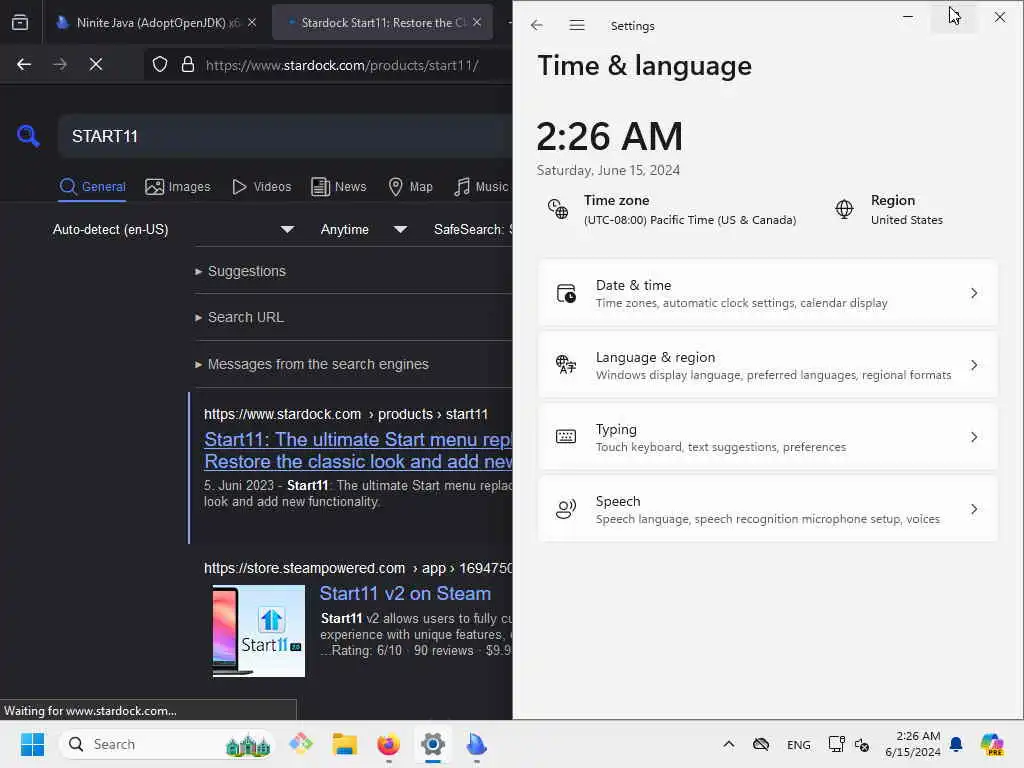Viewport: 1024px width, 768px height.
Task: Open Start11 ultimate Start menu result link
Action: (x=358, y=451)
